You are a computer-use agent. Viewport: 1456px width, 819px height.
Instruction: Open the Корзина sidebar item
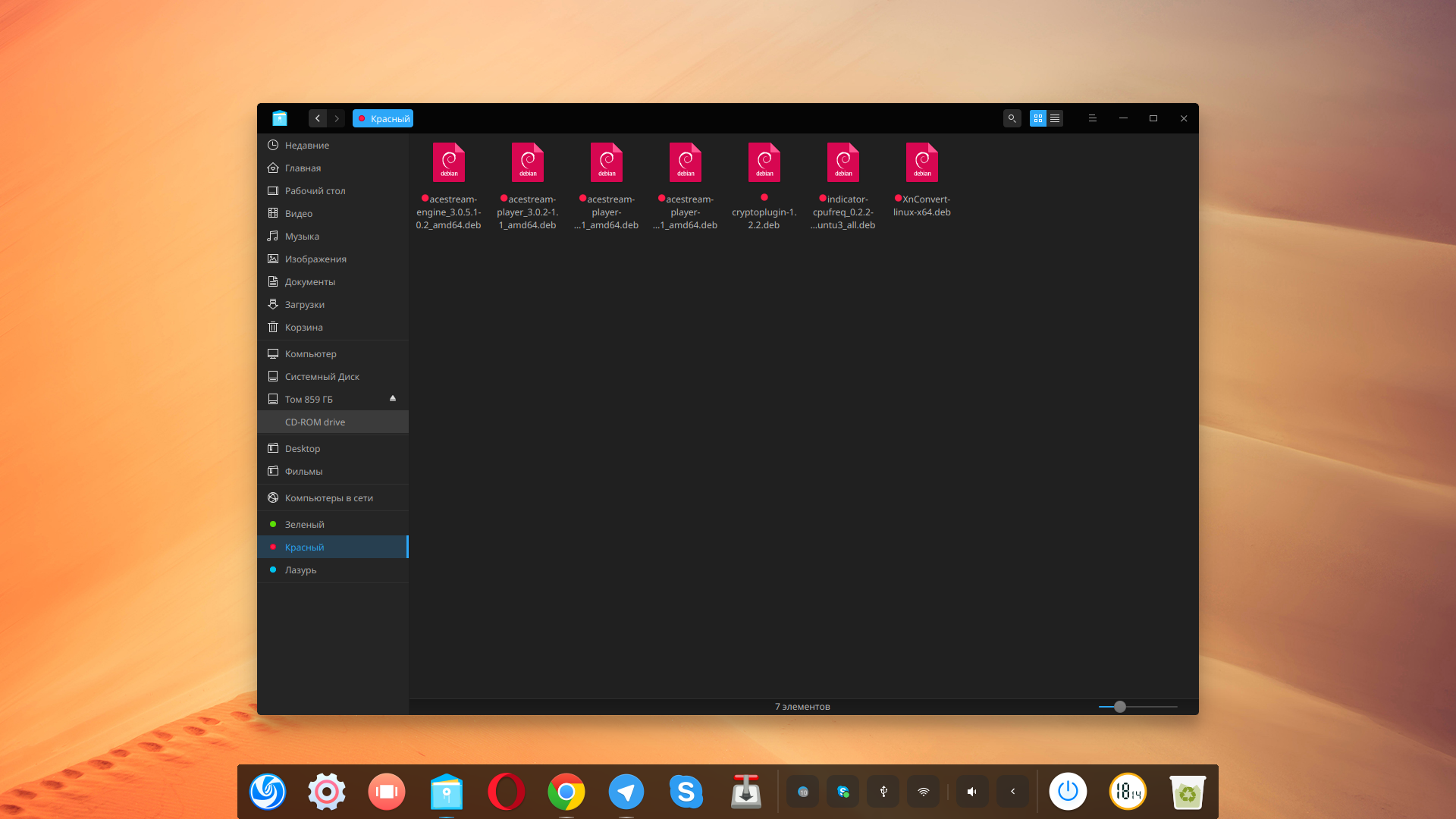(x=305, y=327)
